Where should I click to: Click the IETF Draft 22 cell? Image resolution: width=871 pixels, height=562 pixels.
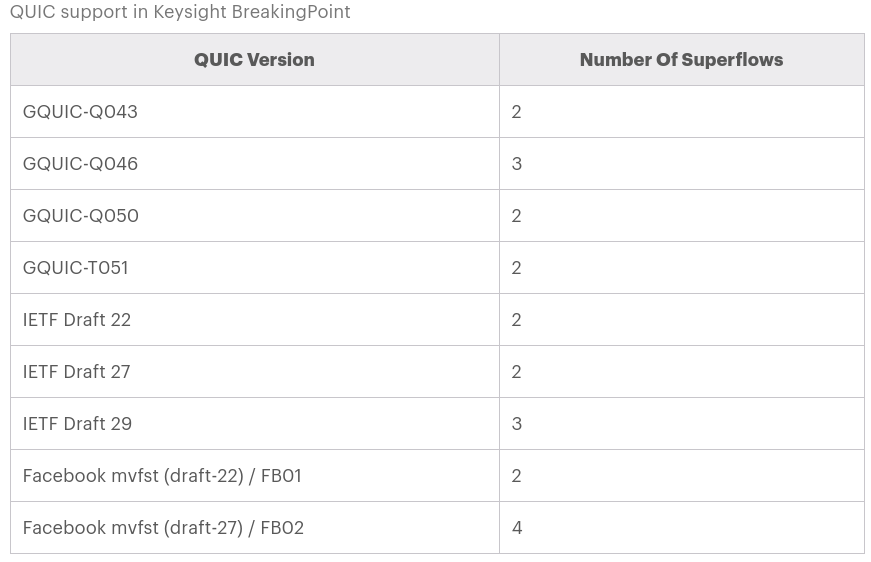pos(77,320)
